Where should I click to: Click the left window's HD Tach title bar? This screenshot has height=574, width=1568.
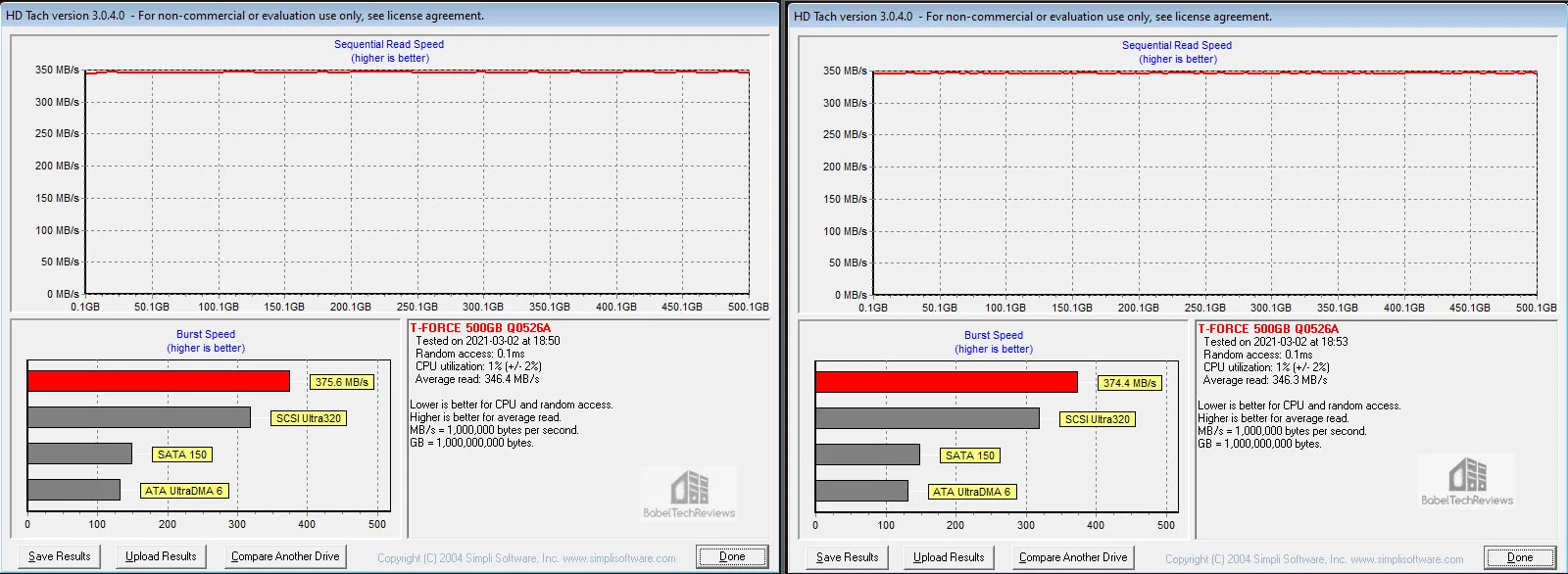click(390, 16)
